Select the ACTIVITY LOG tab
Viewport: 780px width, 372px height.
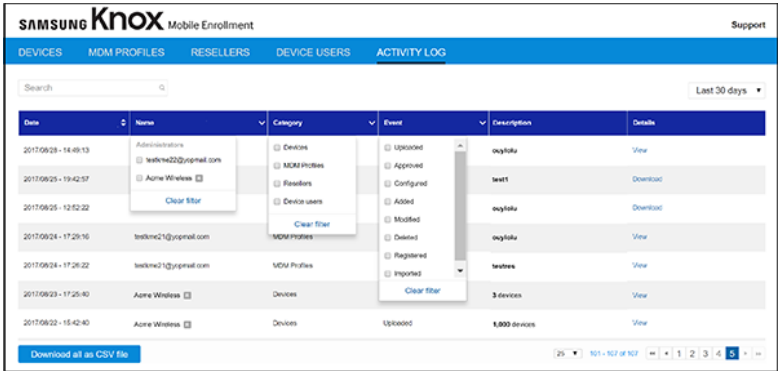411,52
